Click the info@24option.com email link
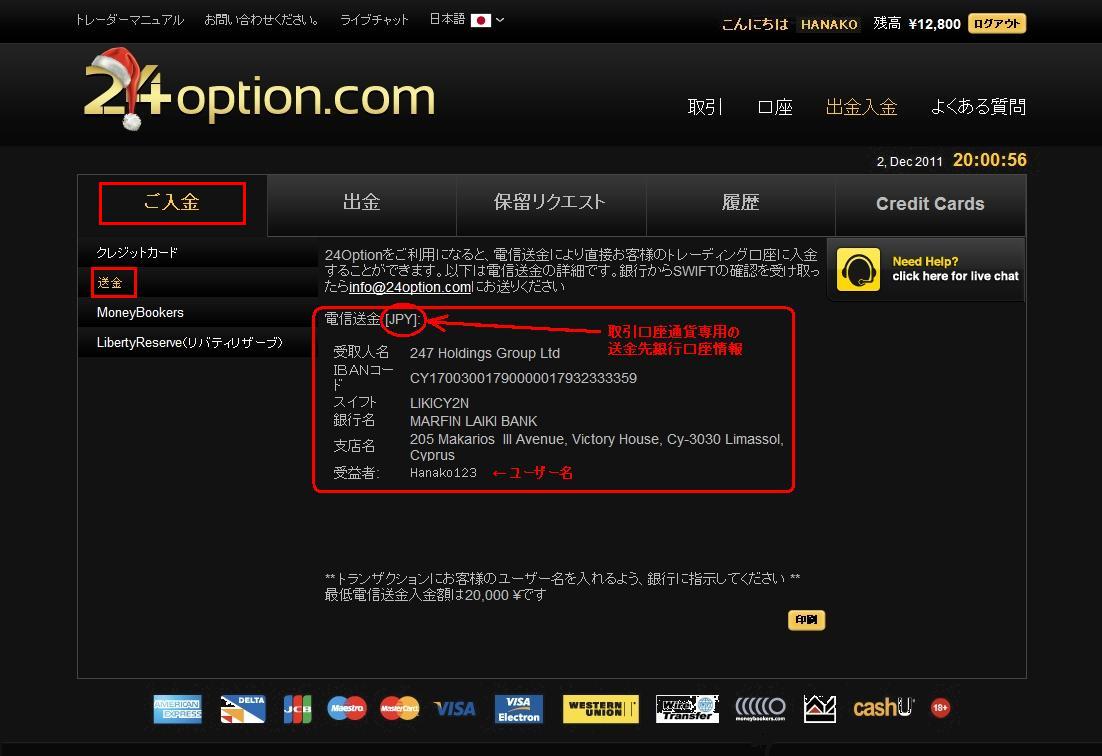This screenshot has width=1102, height=756. (x=410, y=287)
